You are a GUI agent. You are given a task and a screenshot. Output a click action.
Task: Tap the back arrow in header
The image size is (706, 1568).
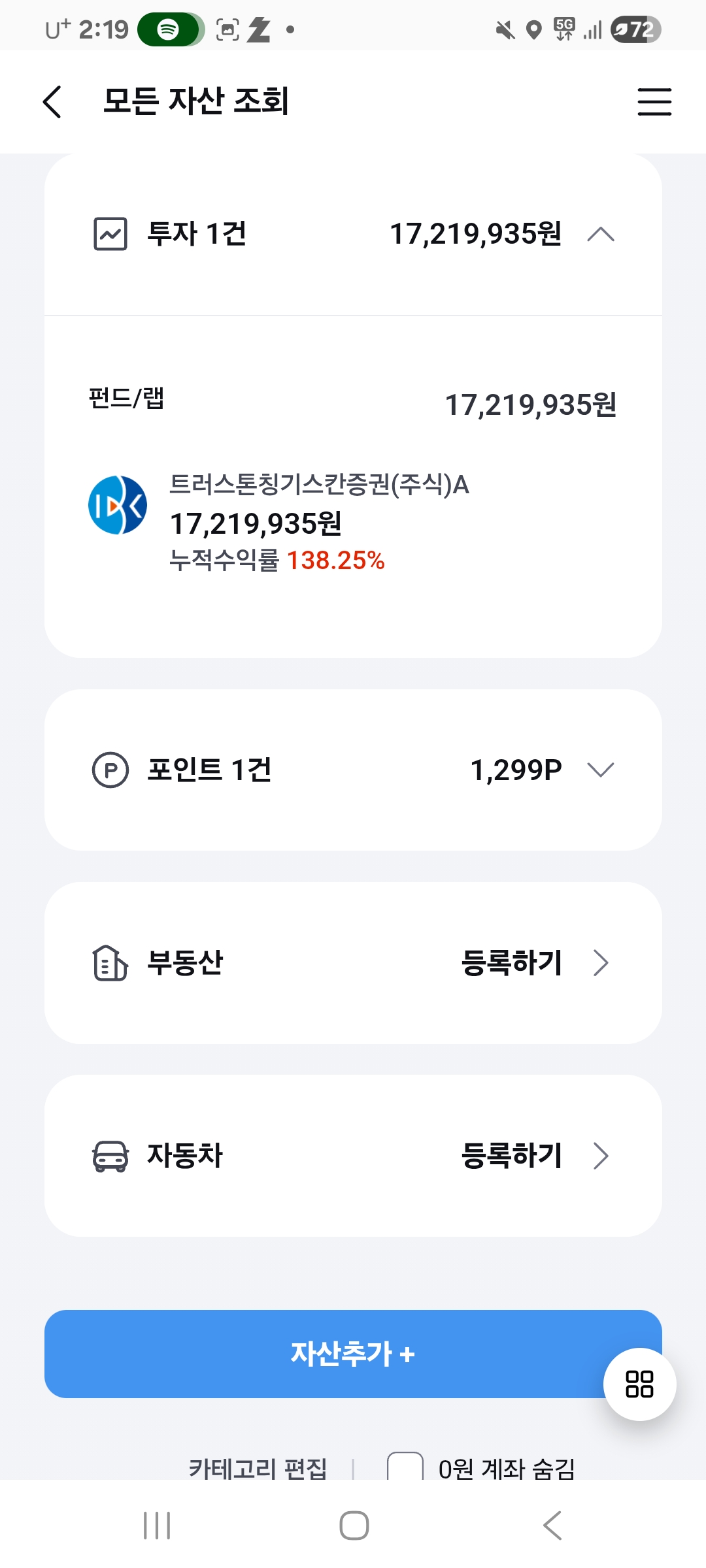52,102
